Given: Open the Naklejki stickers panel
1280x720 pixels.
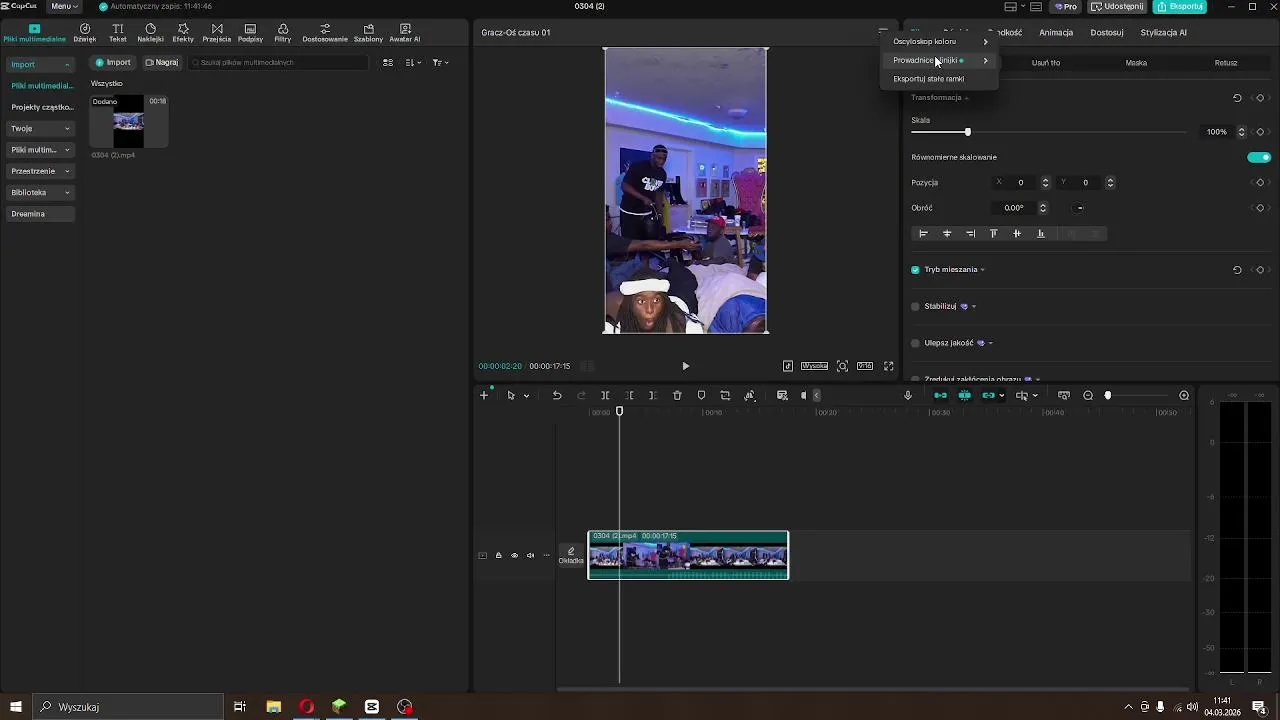Looking at the screenshot, I should pos(150,33).
